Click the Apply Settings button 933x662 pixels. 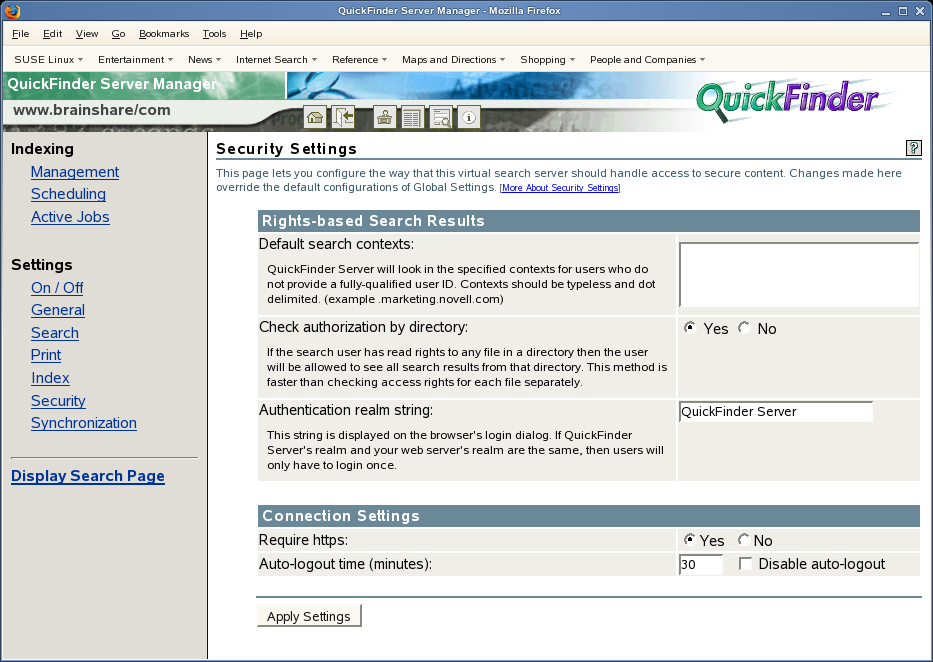[309, 616]
